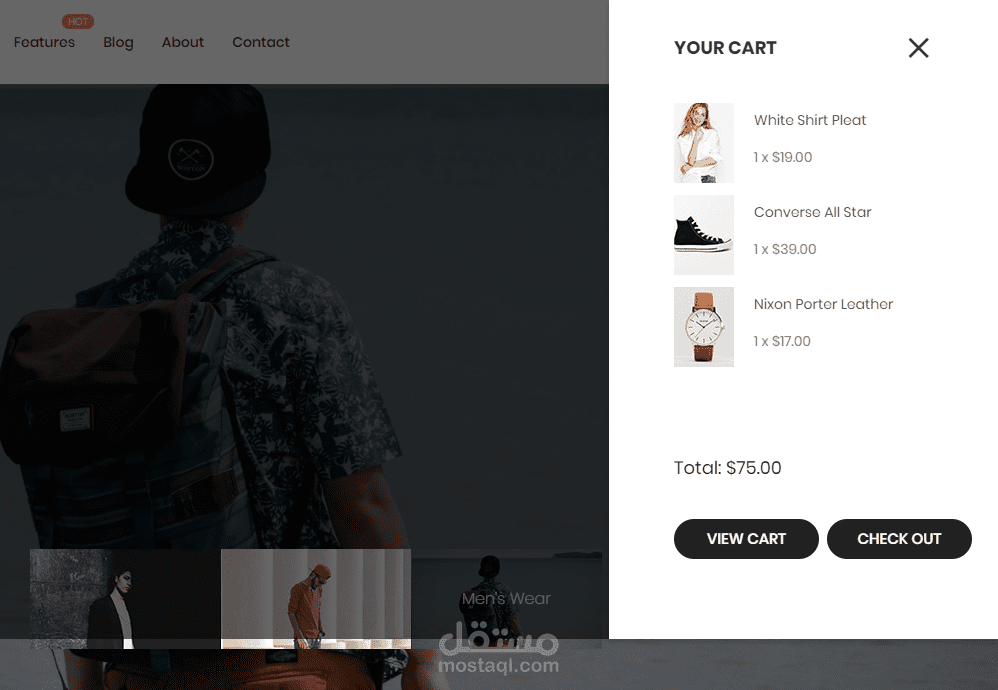The image size is (998, 690).
Task: Open the White Shirt Pleat product thumbnail
Action: pos(704,143)
